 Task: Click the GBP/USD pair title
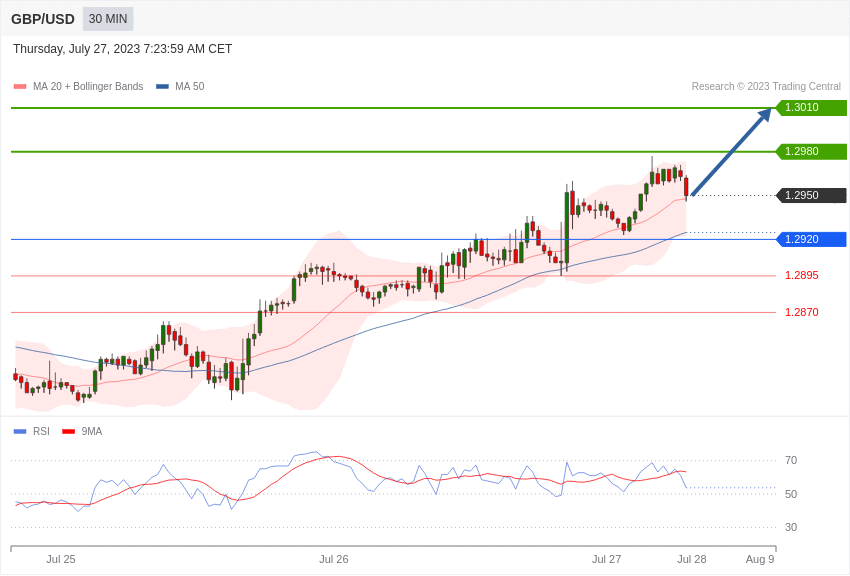point(43,19)
